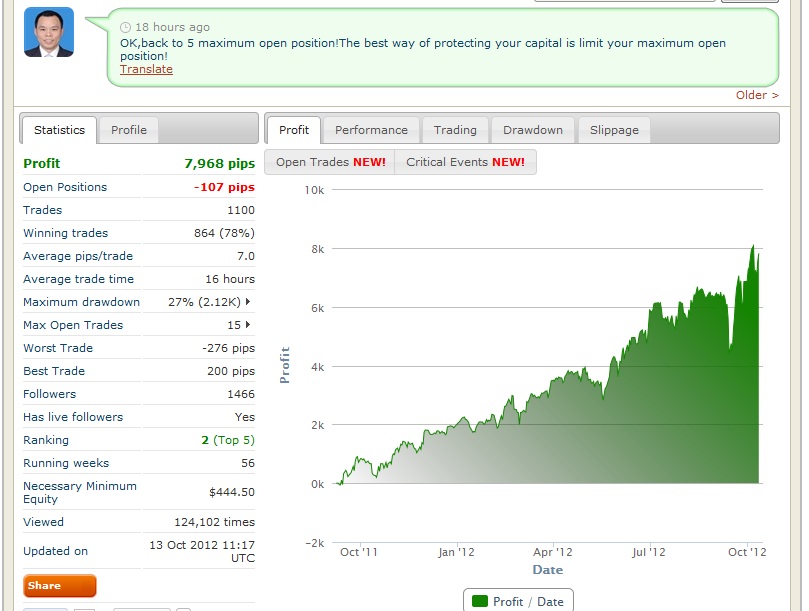Click the orange Share button
This screenshot has width=809, height=611.
(x=60, y=586)
